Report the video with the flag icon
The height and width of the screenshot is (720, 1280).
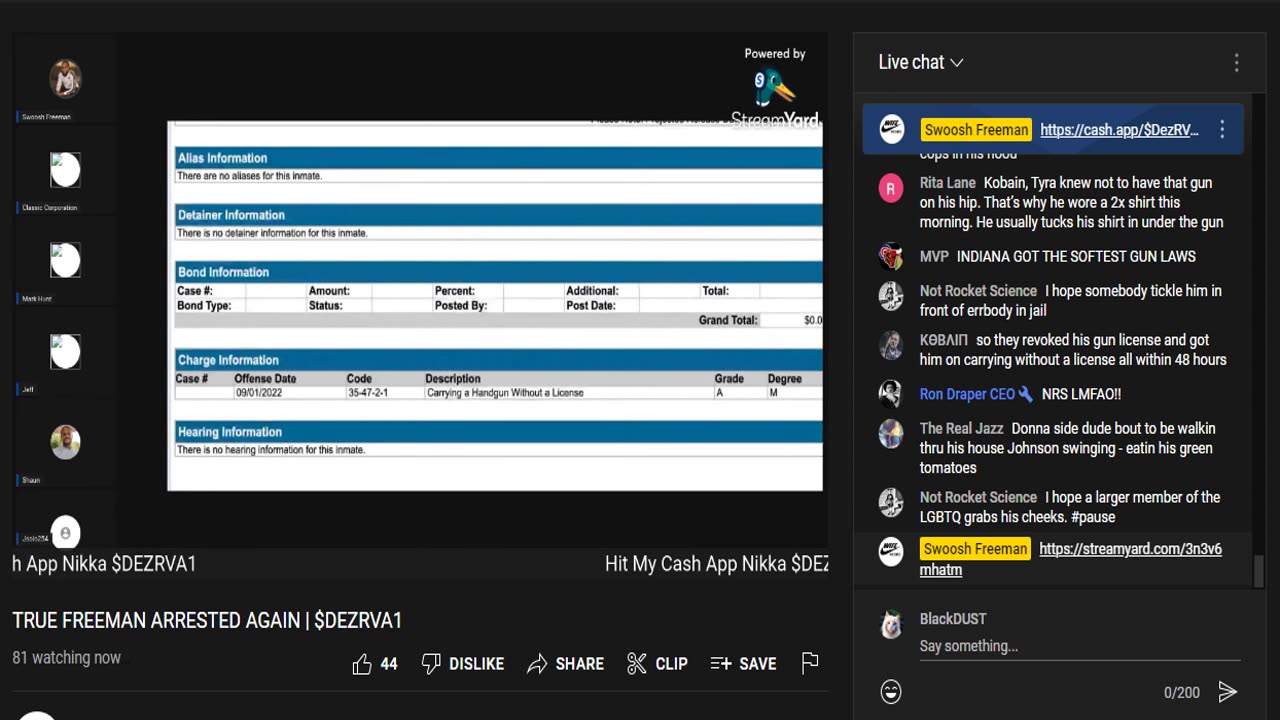tap(810, 663)
